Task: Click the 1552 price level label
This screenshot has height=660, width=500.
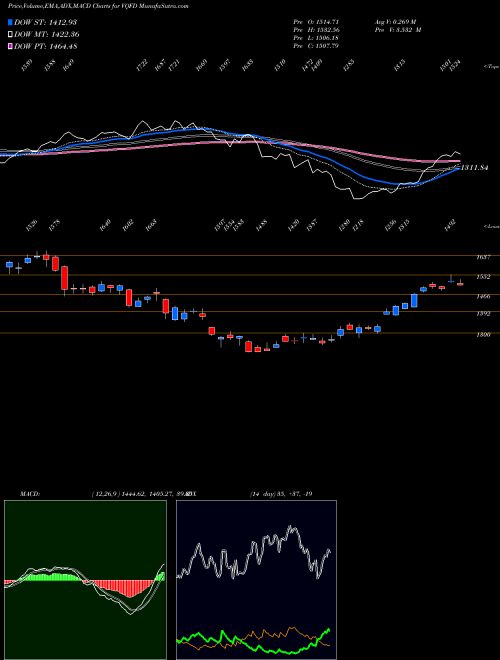Action: (x=483, y=277)
